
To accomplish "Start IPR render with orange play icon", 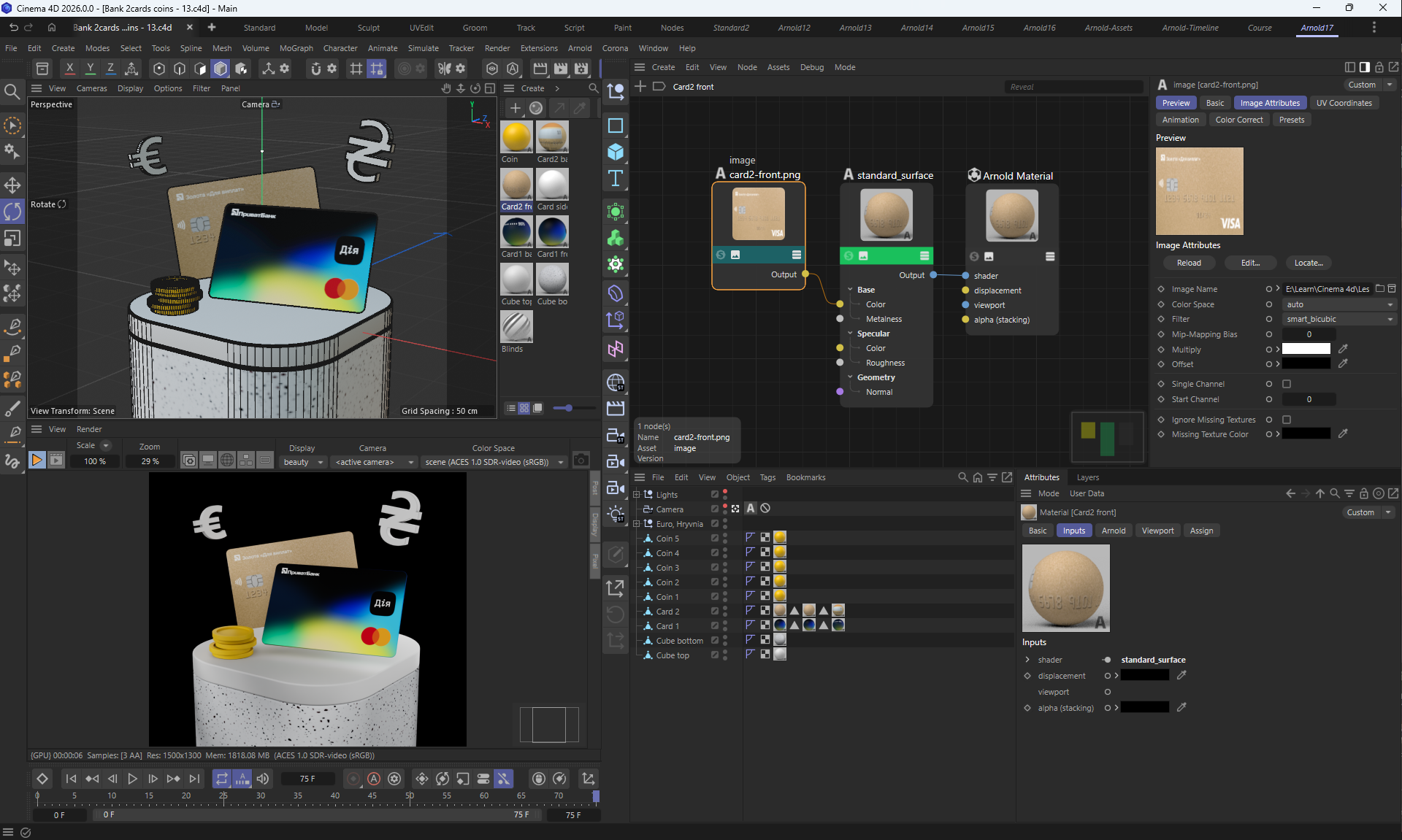I will (37, 460).
